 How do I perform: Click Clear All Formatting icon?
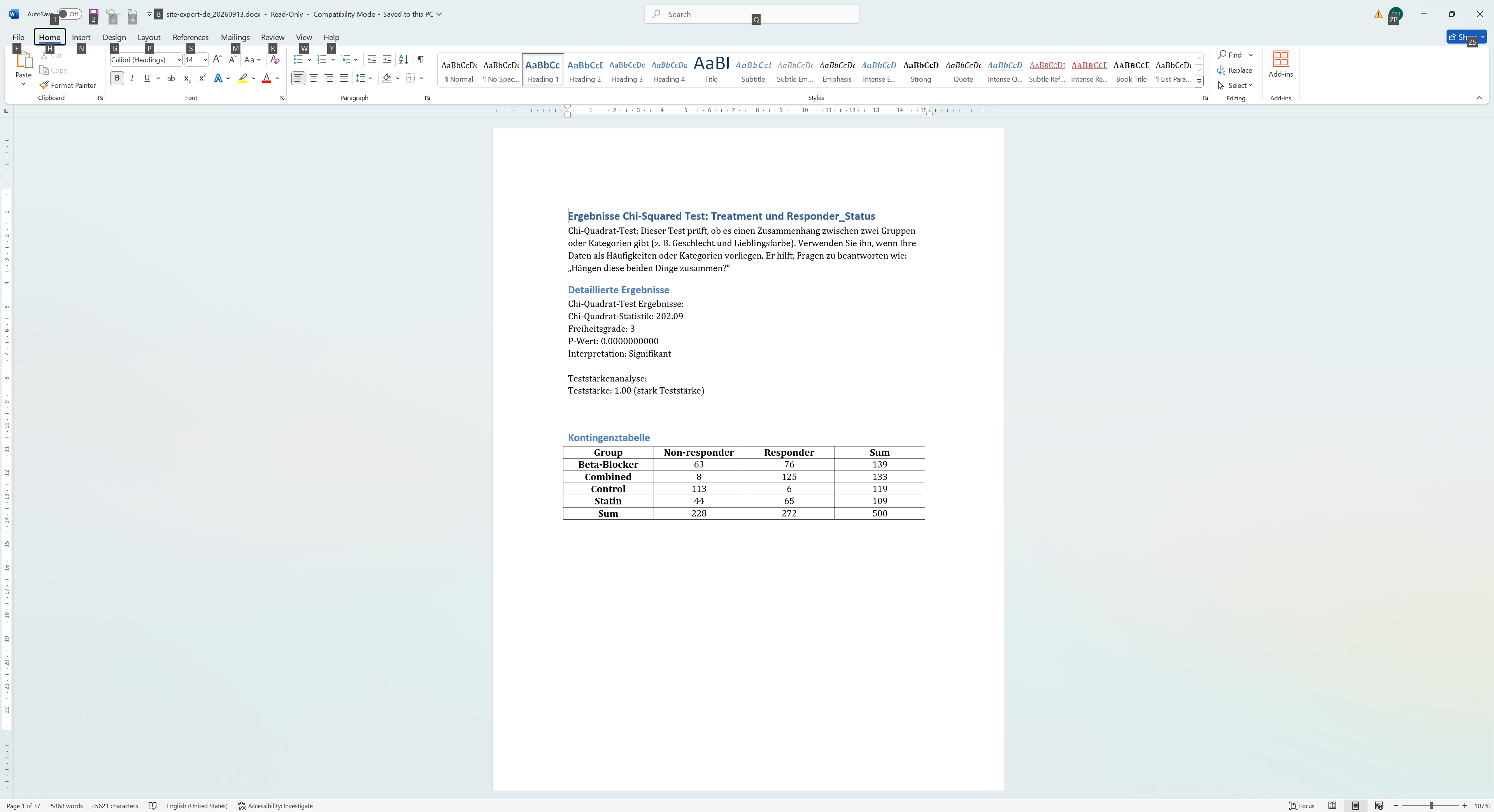[x=275, y=59]
